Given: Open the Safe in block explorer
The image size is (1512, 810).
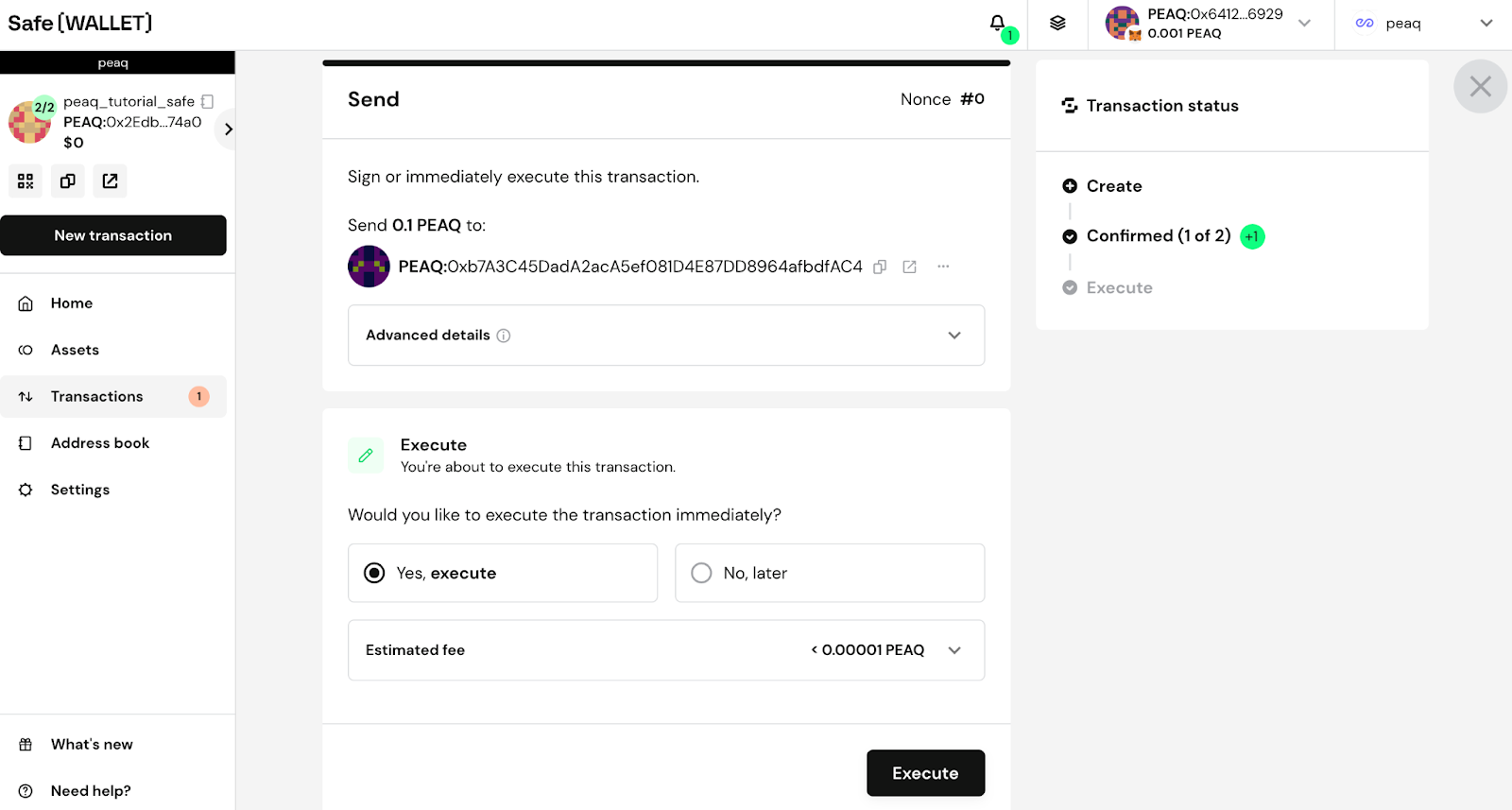Looking at the screenshot, I should (x=110, y=181).
